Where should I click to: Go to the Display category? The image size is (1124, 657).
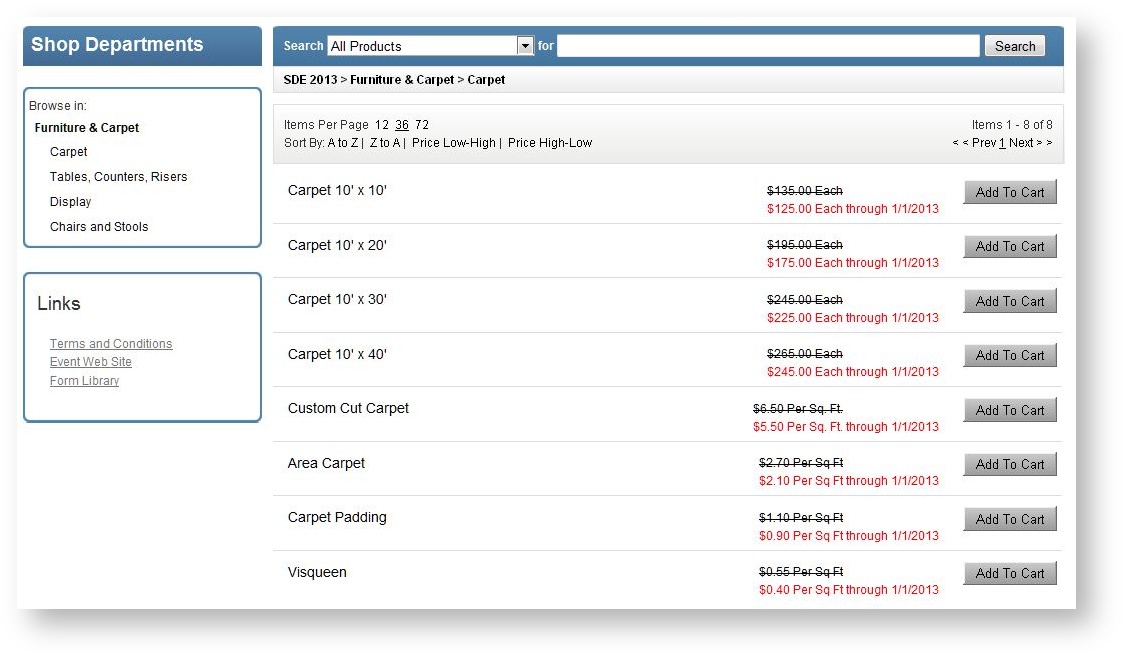pyautogui.click(x=70, y=202)
